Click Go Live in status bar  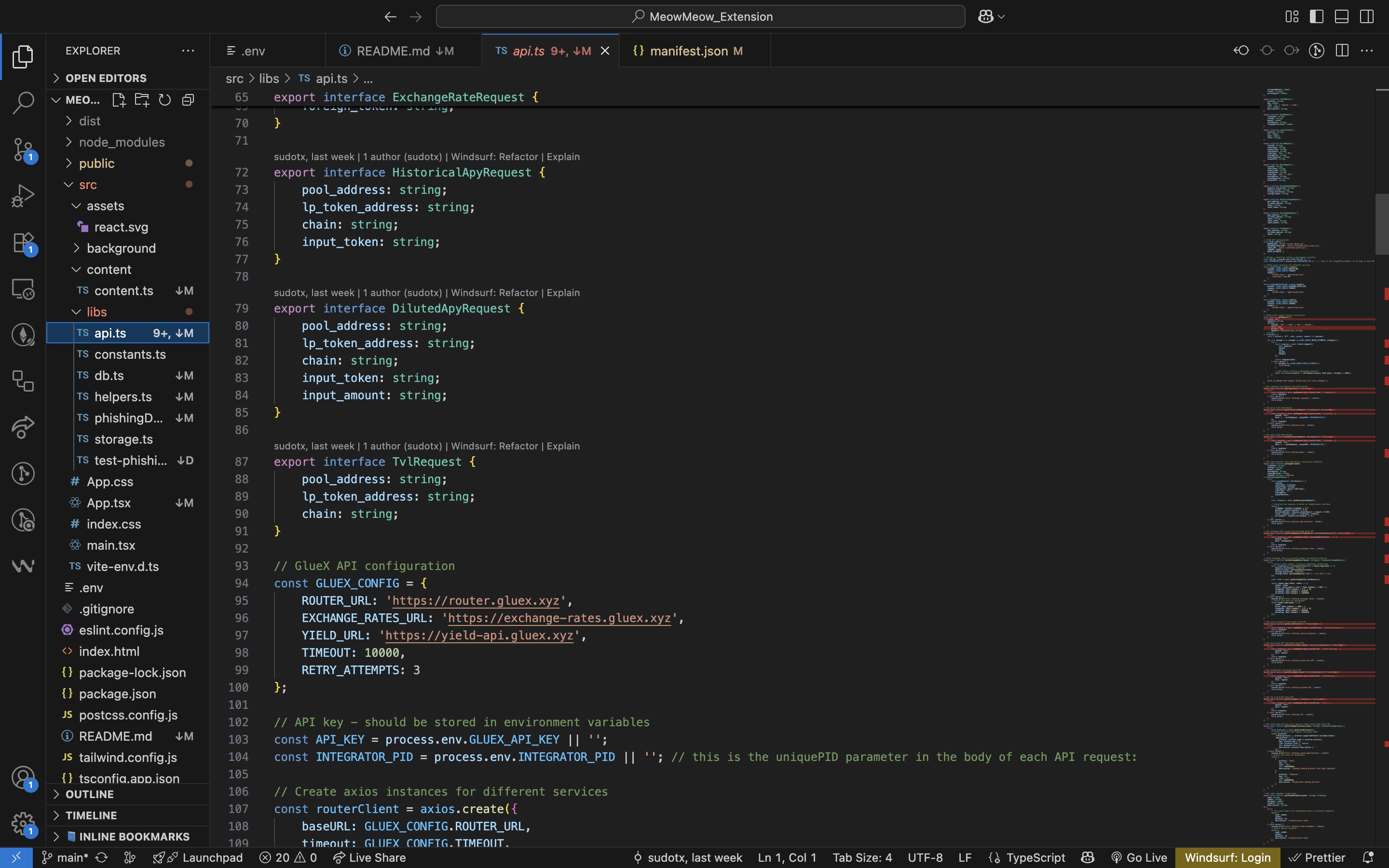pyautogui.click(x=1139, y=857)
